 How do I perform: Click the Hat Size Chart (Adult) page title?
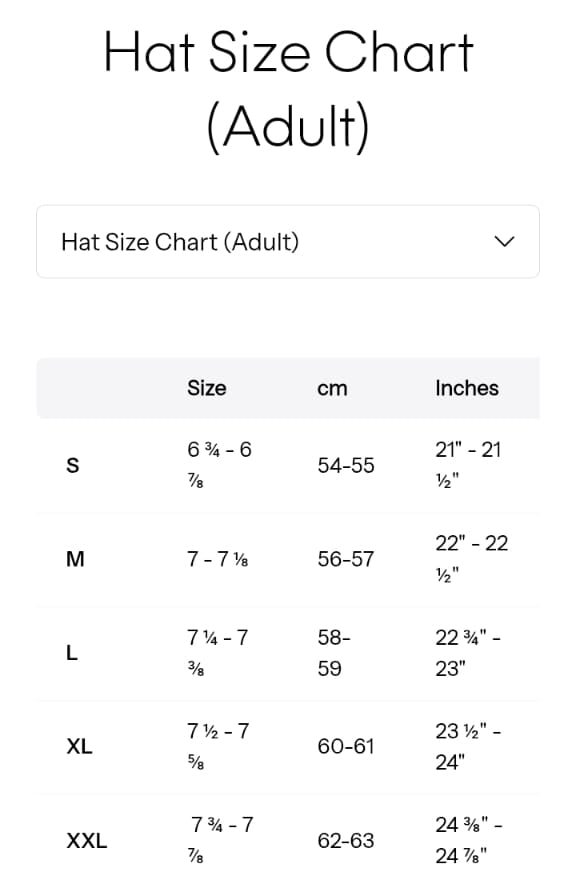[x=288, y=88]
